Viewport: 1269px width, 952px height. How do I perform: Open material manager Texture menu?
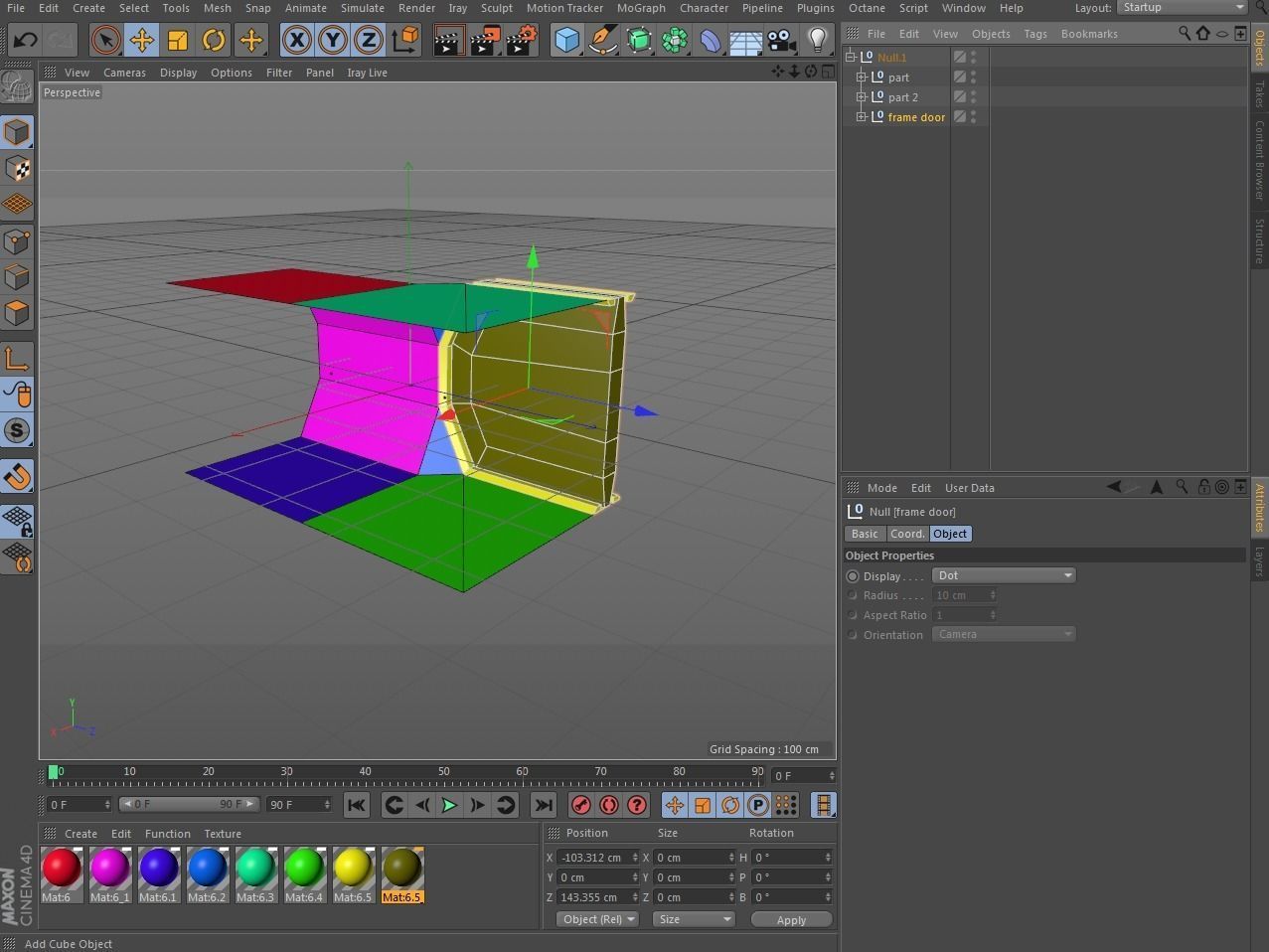tap(223, 834)
